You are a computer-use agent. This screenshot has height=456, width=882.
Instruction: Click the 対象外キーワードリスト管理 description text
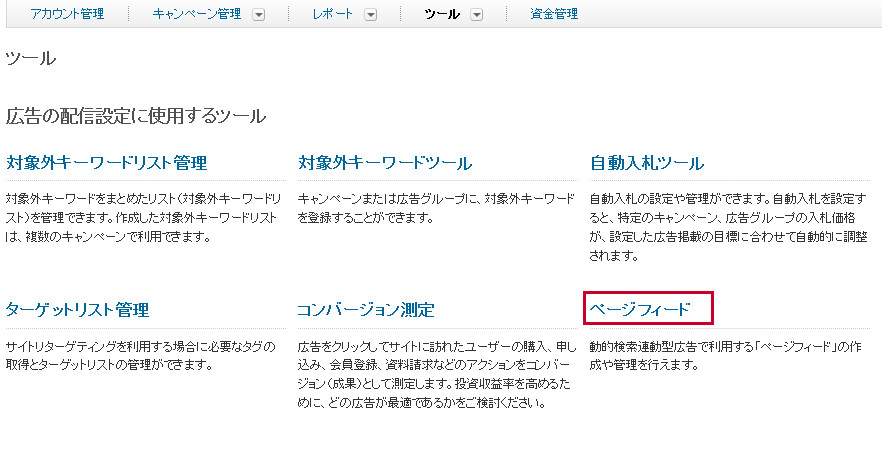coord(143,218)
